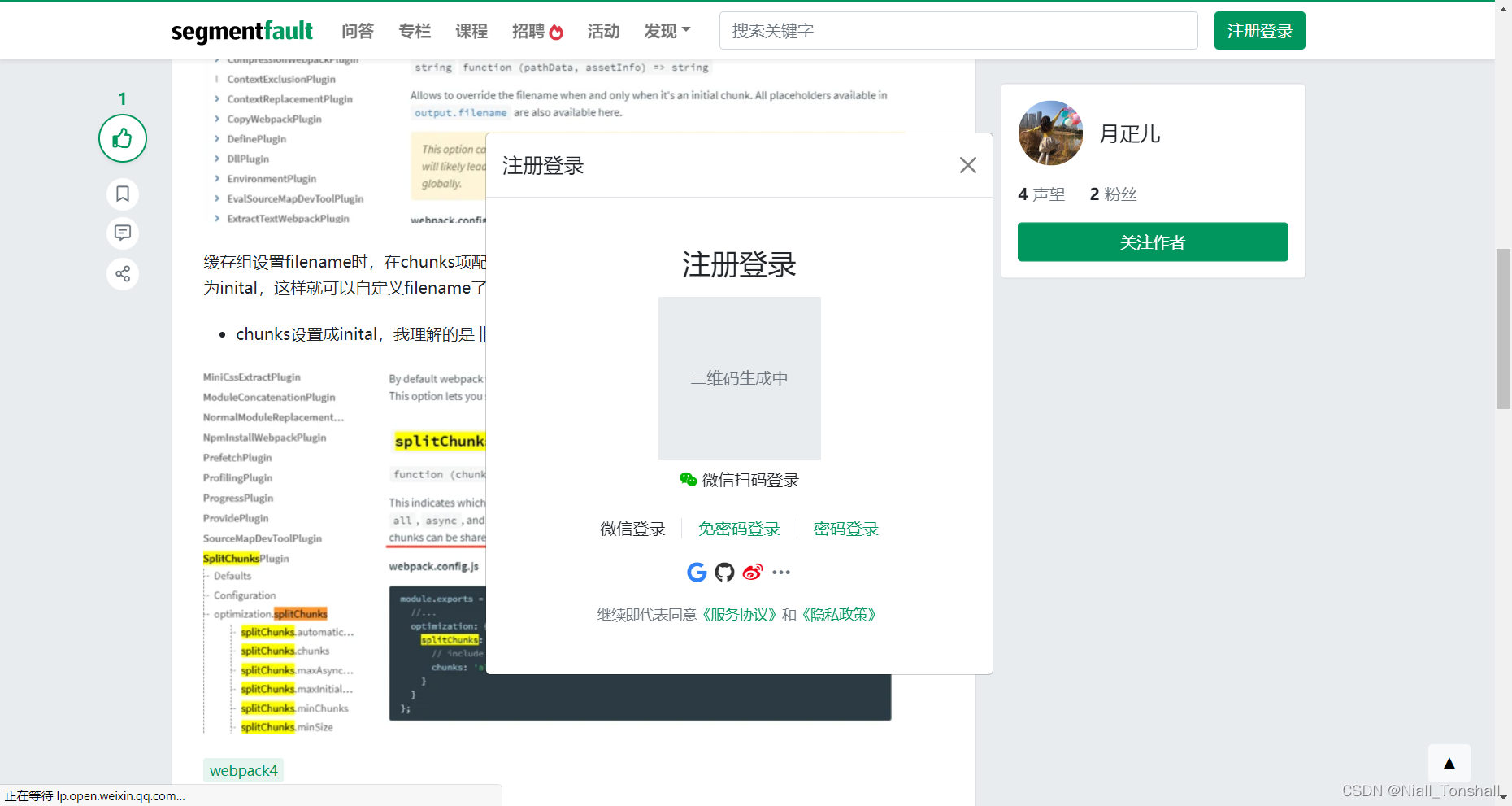Open comments via the comment icon
The height and width of the screenshot is (806, 1512).
click(123, 233)
